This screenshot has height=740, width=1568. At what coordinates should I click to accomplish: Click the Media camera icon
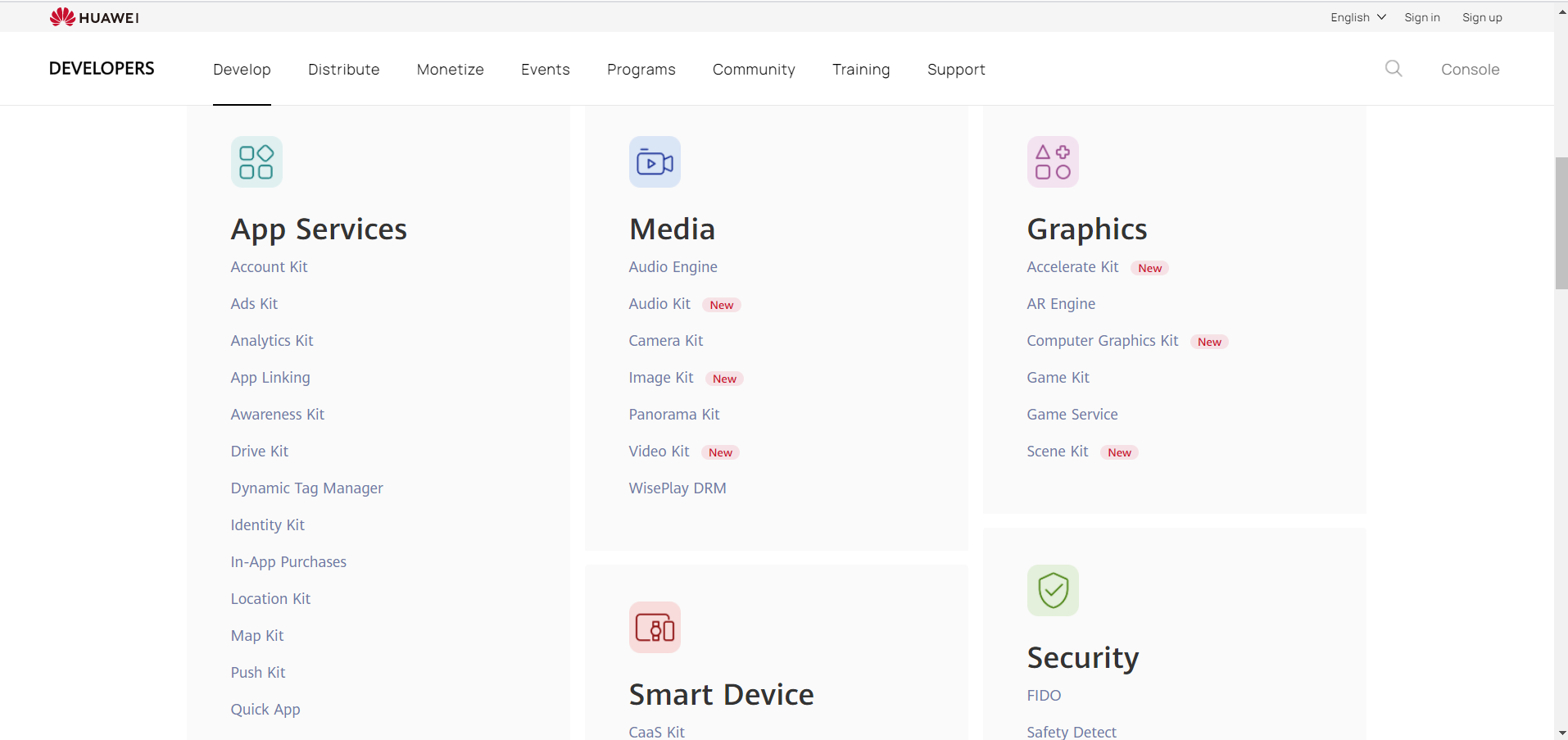tap(655, 161)
